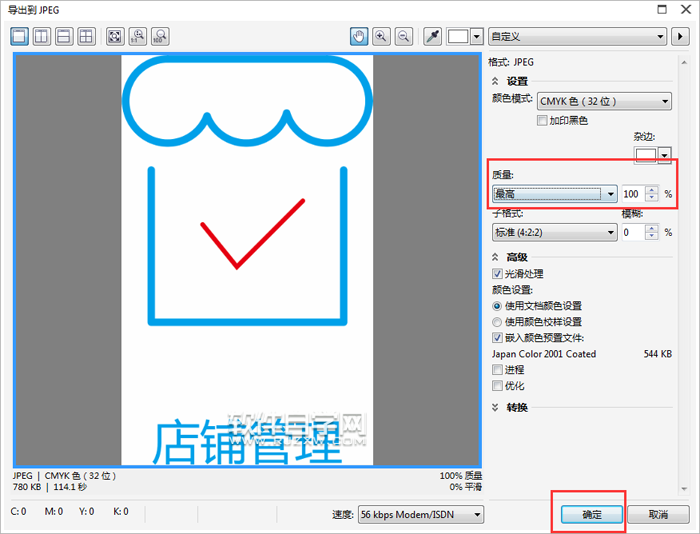Click the preset flyout arrow button
The width and height of the screenshot is (700, 534).
[x=680, y=36]
